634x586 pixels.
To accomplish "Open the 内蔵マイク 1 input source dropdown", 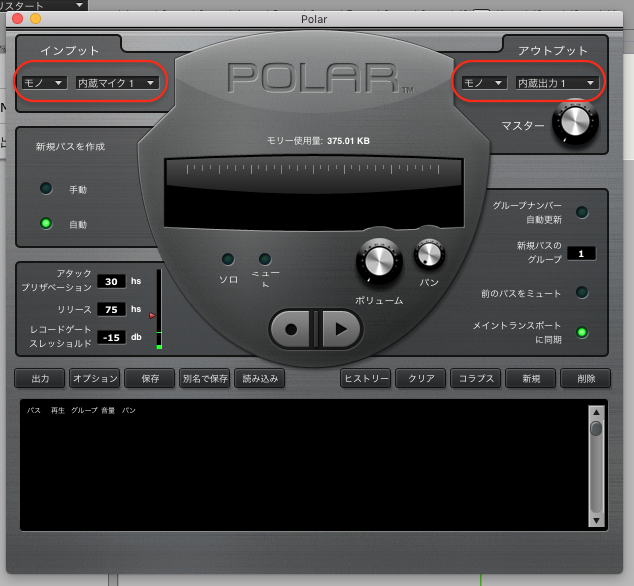I will point(117,83).
